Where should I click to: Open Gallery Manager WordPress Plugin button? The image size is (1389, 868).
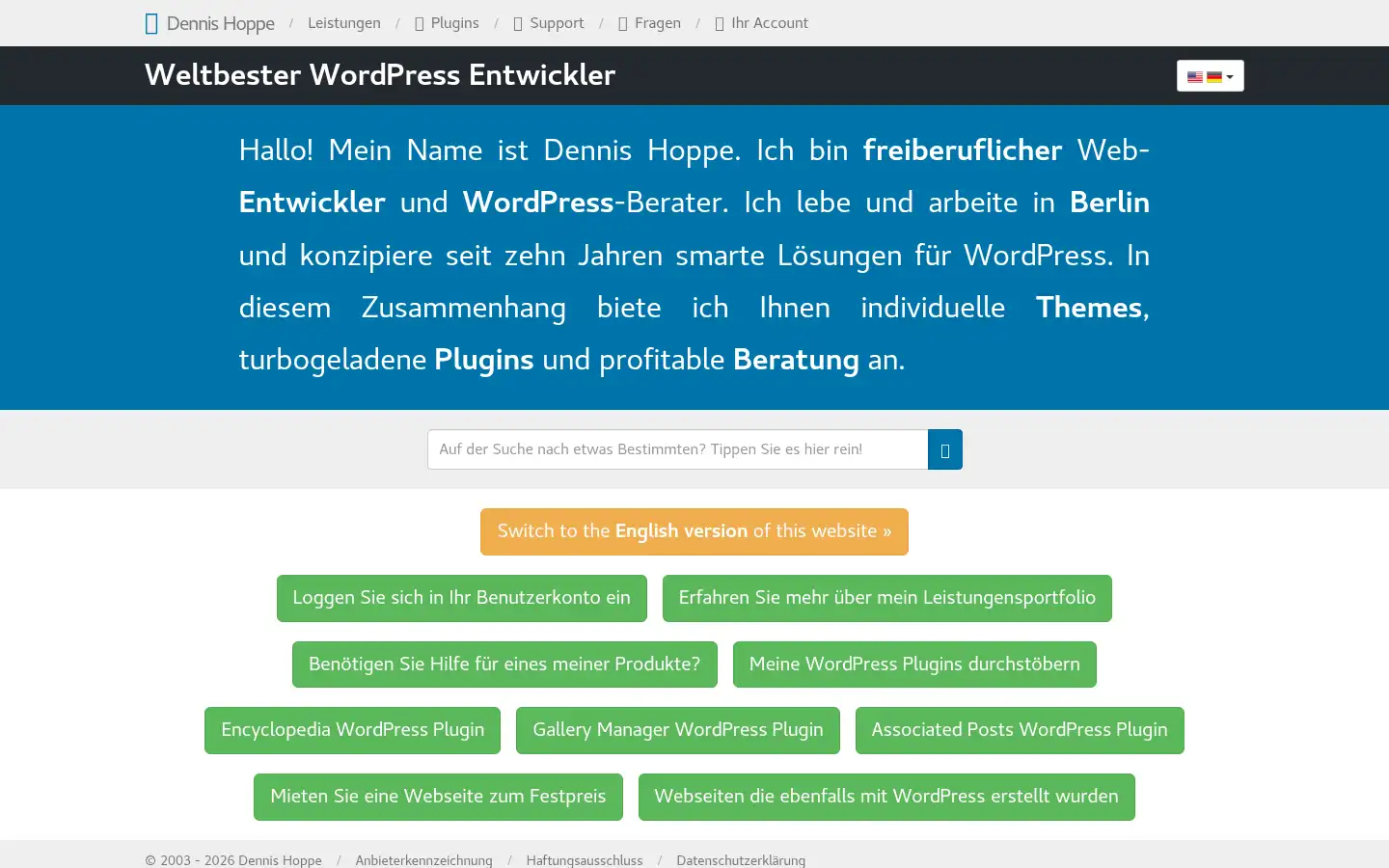[x=678, y=730]
